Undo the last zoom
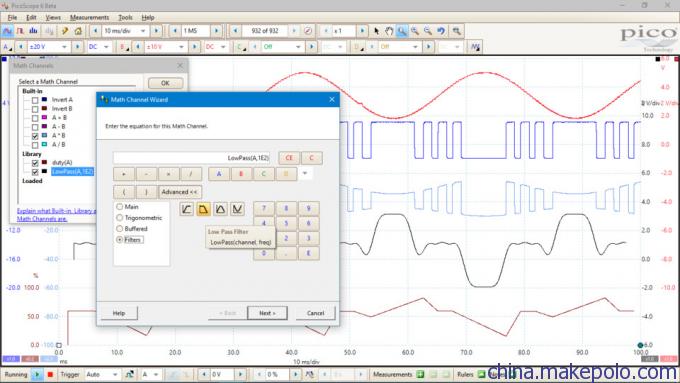 (x=441, y=31)
